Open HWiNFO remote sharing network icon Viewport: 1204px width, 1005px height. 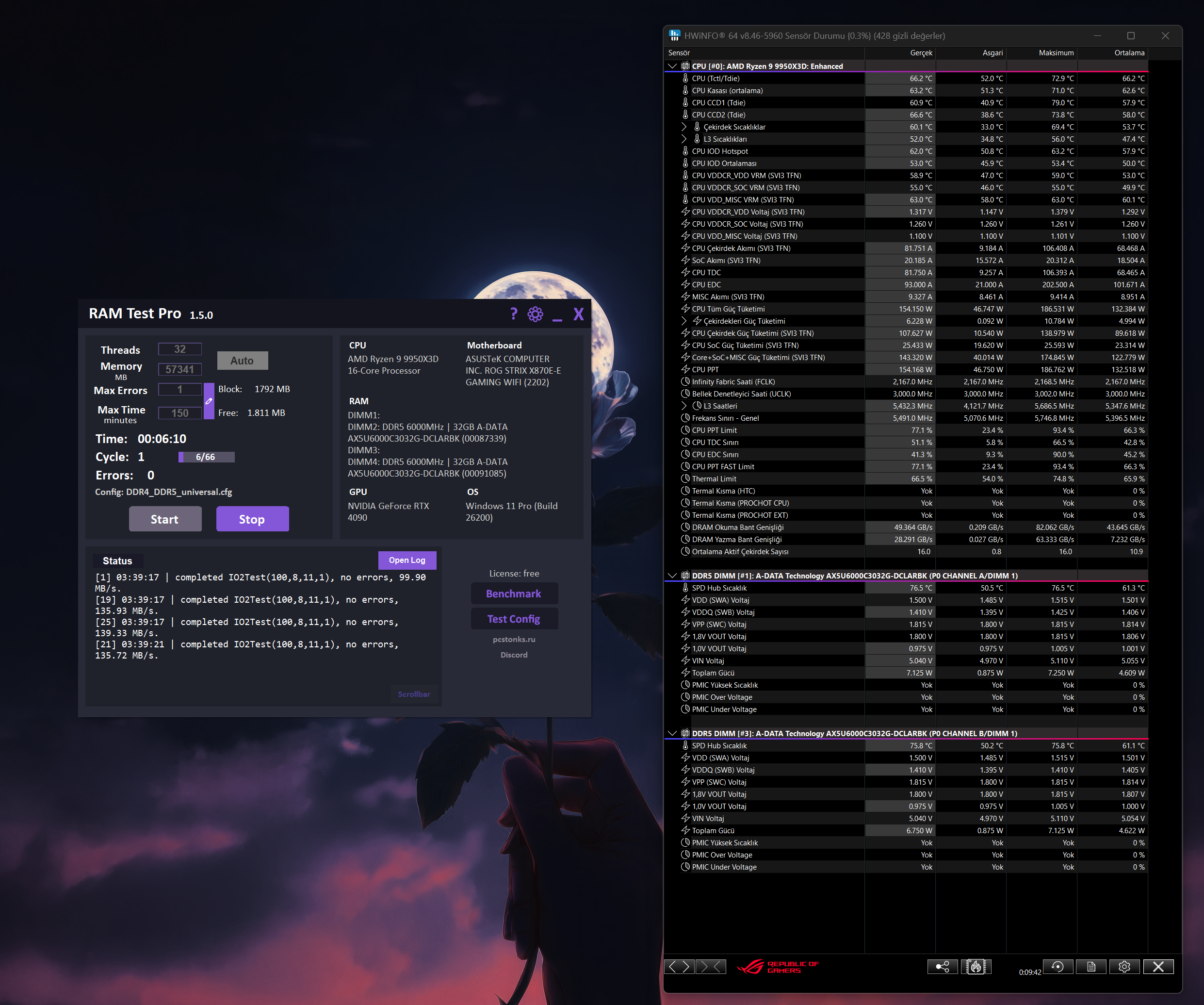click(942, 967)
